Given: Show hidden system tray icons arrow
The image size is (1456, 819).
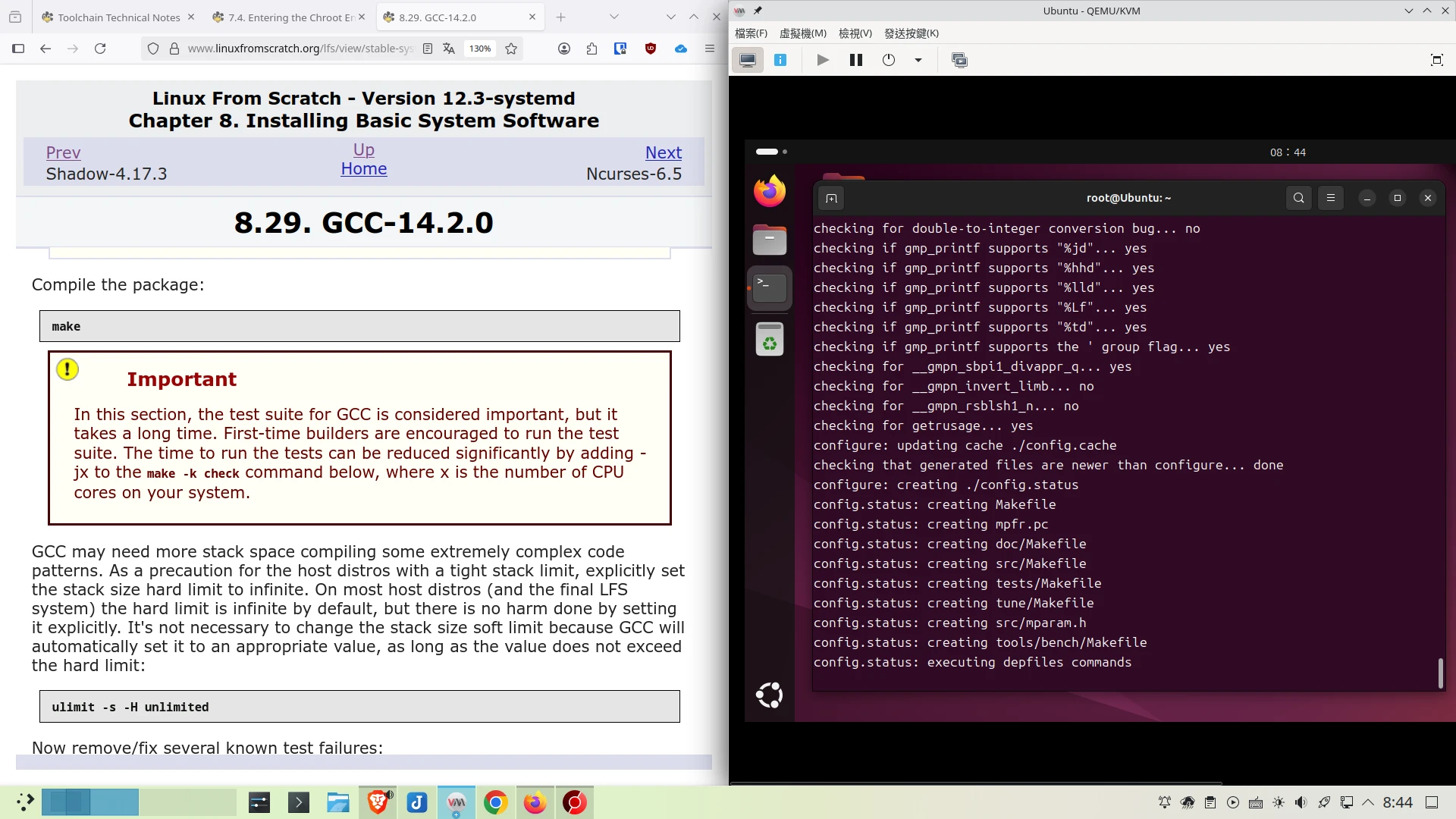Looking at the screenshot, I should coord(1368,802).
